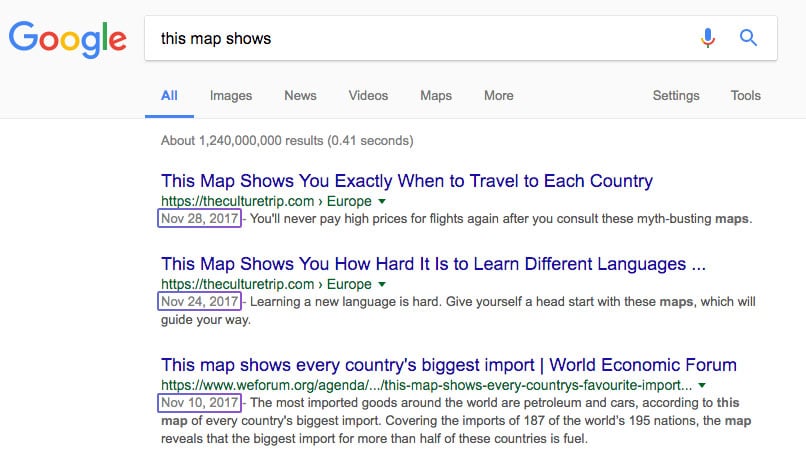Expand the second theculturetrip.com result arrow
This screenshot has width=806, height=460.
(382, 284)
